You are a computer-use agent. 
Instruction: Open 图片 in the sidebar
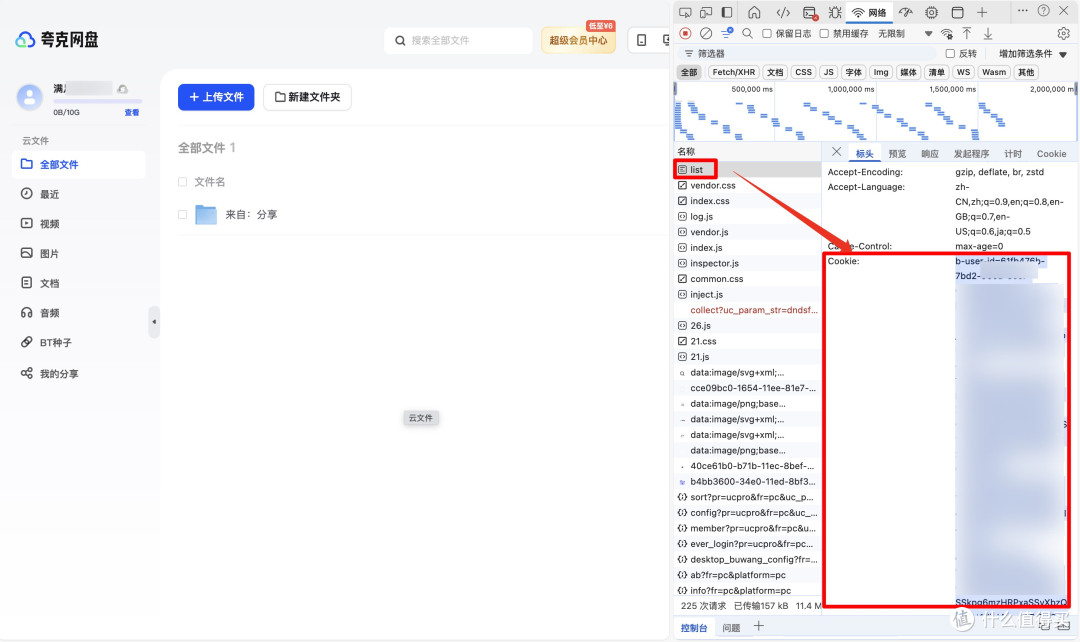point(79,253)
